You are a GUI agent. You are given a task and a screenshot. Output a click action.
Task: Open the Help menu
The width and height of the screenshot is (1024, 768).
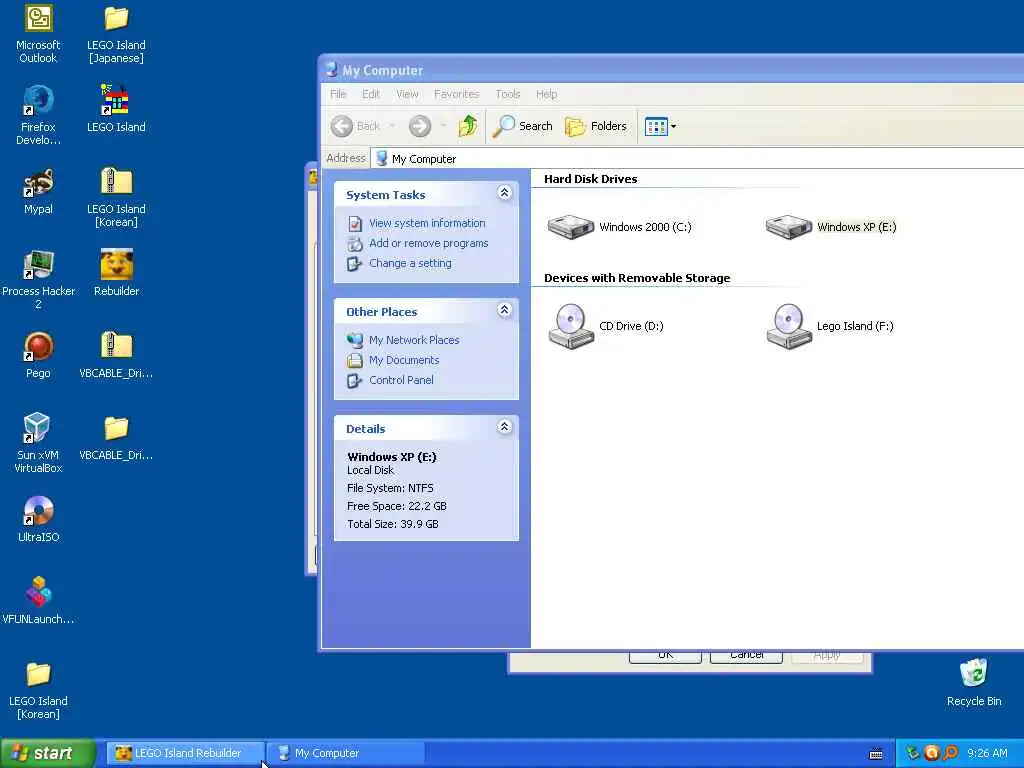(547, 94)
